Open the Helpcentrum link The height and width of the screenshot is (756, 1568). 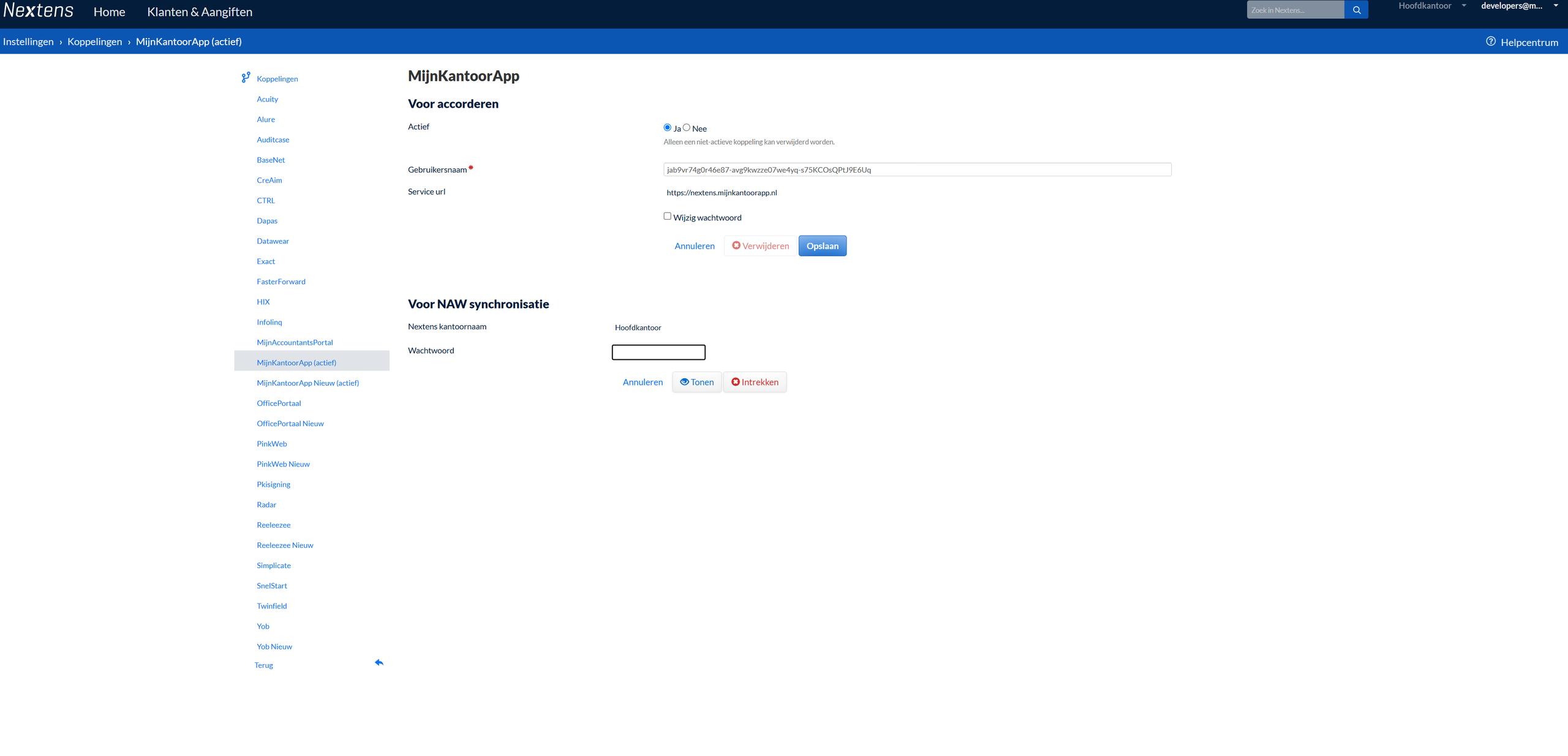pos(1529,42)
